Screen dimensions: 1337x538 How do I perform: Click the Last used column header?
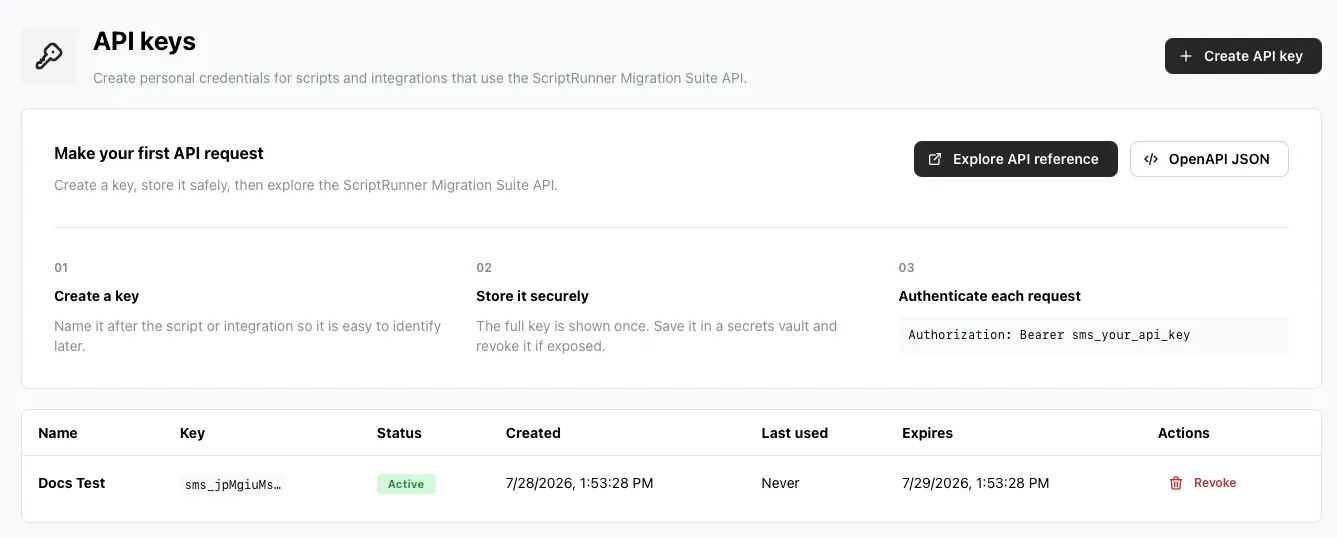[794, 433]
